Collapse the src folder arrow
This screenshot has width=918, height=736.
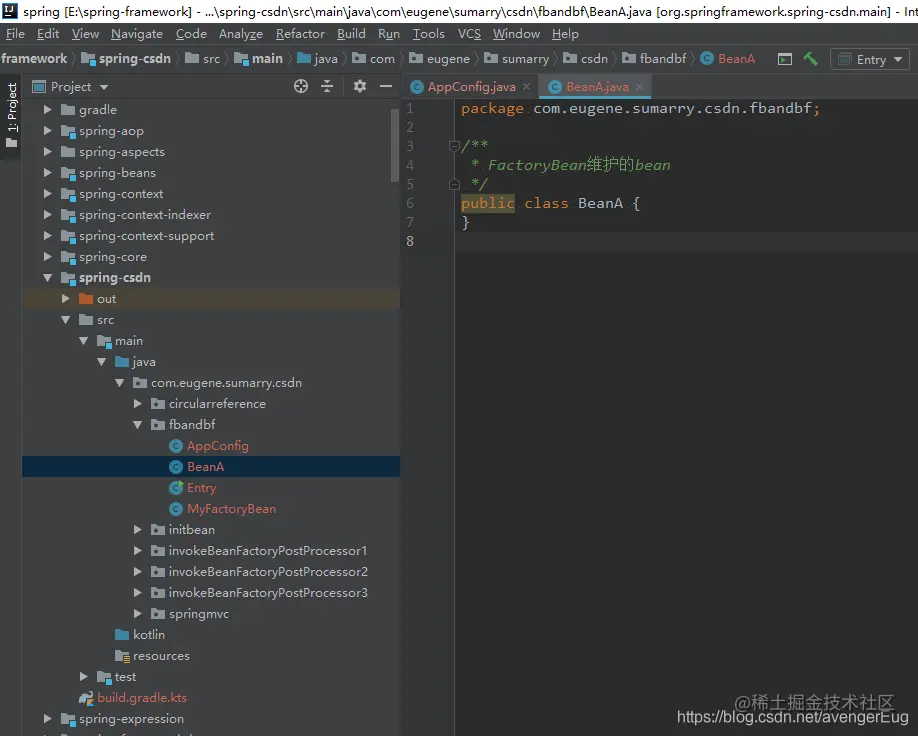66,320
